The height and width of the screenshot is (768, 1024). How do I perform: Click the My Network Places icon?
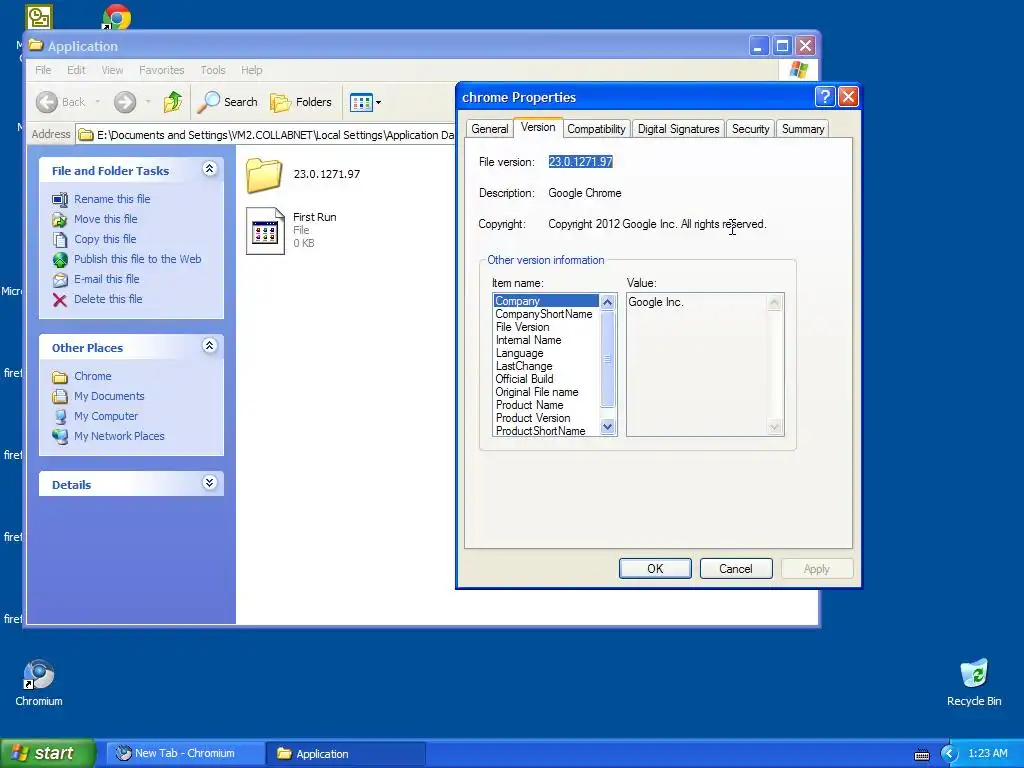(x=59, y=436)
